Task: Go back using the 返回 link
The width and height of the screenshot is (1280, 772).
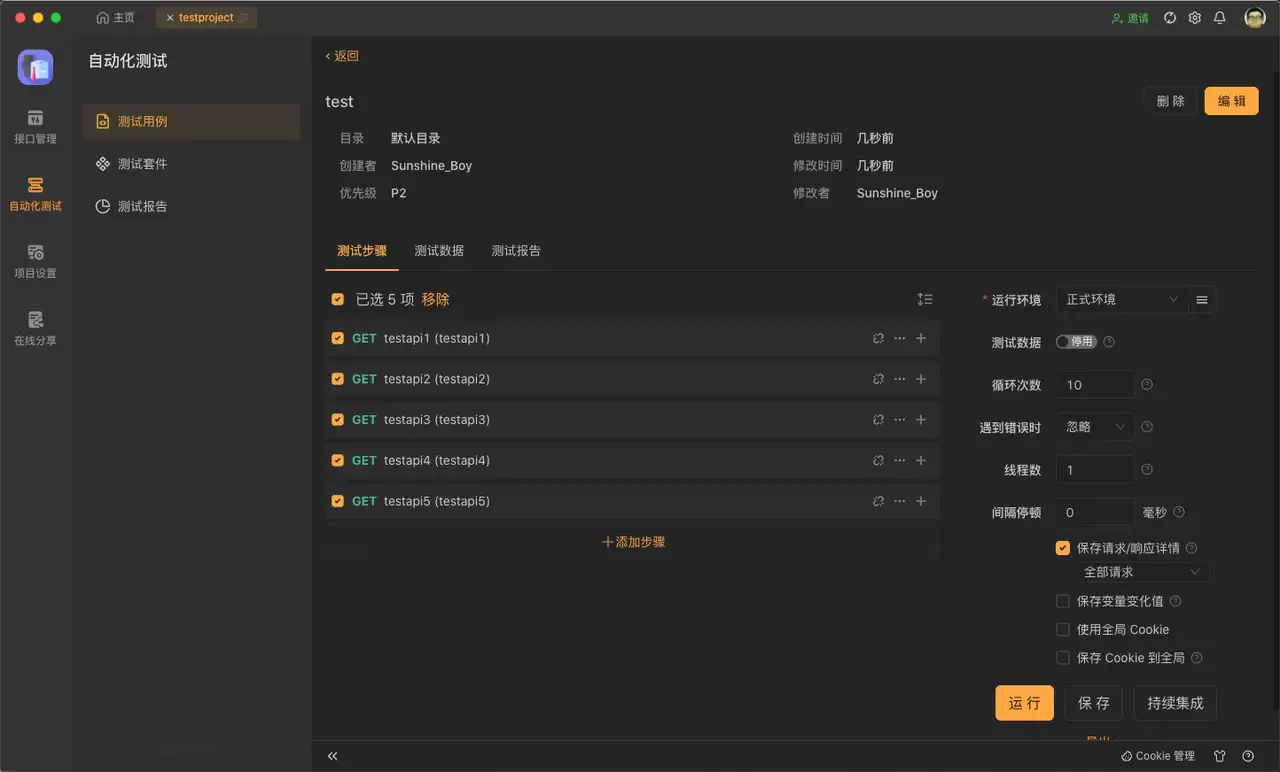Action: pos(342,57)
